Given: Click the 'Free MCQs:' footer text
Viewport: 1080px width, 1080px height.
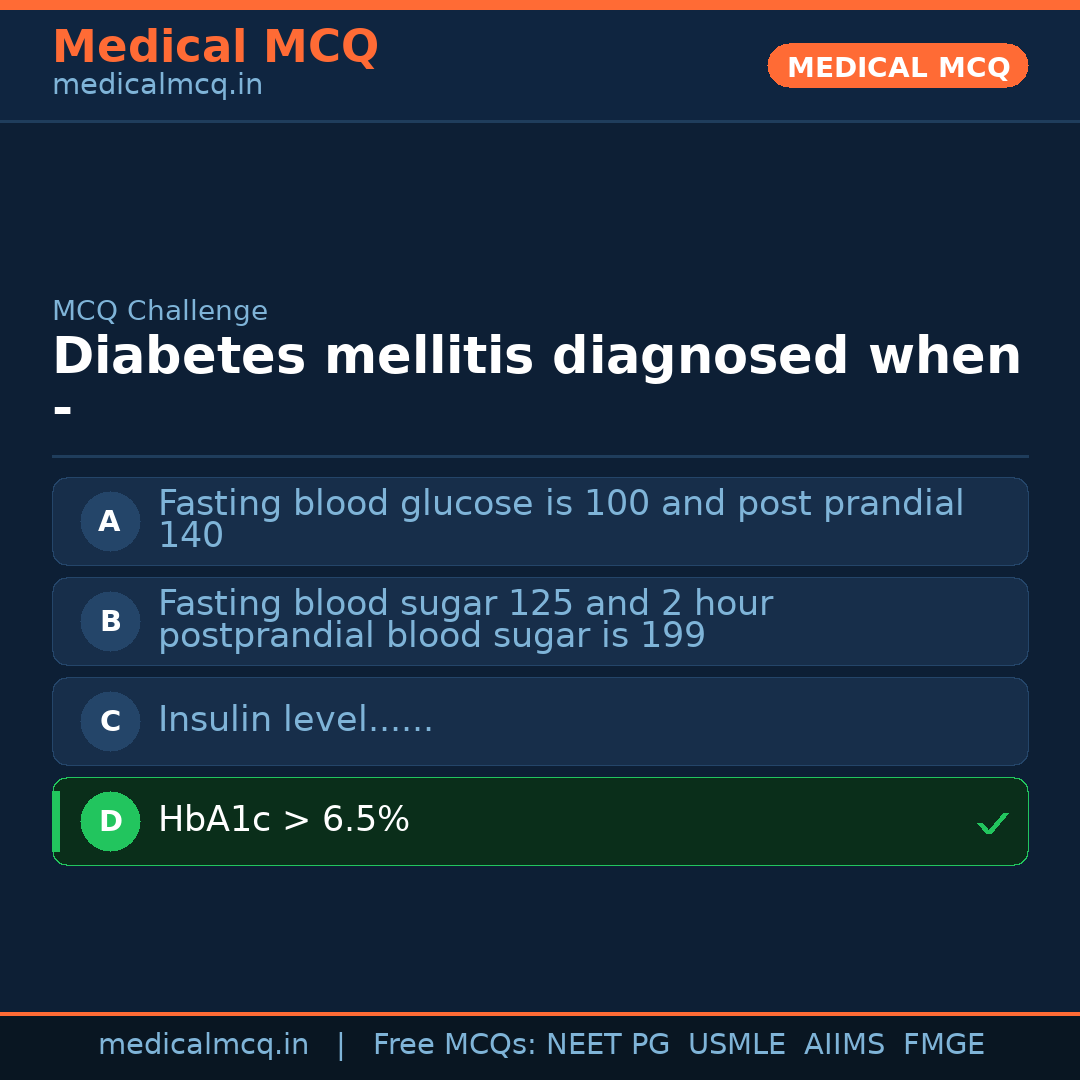Looking at the screenshot, I should [455, 1045].
